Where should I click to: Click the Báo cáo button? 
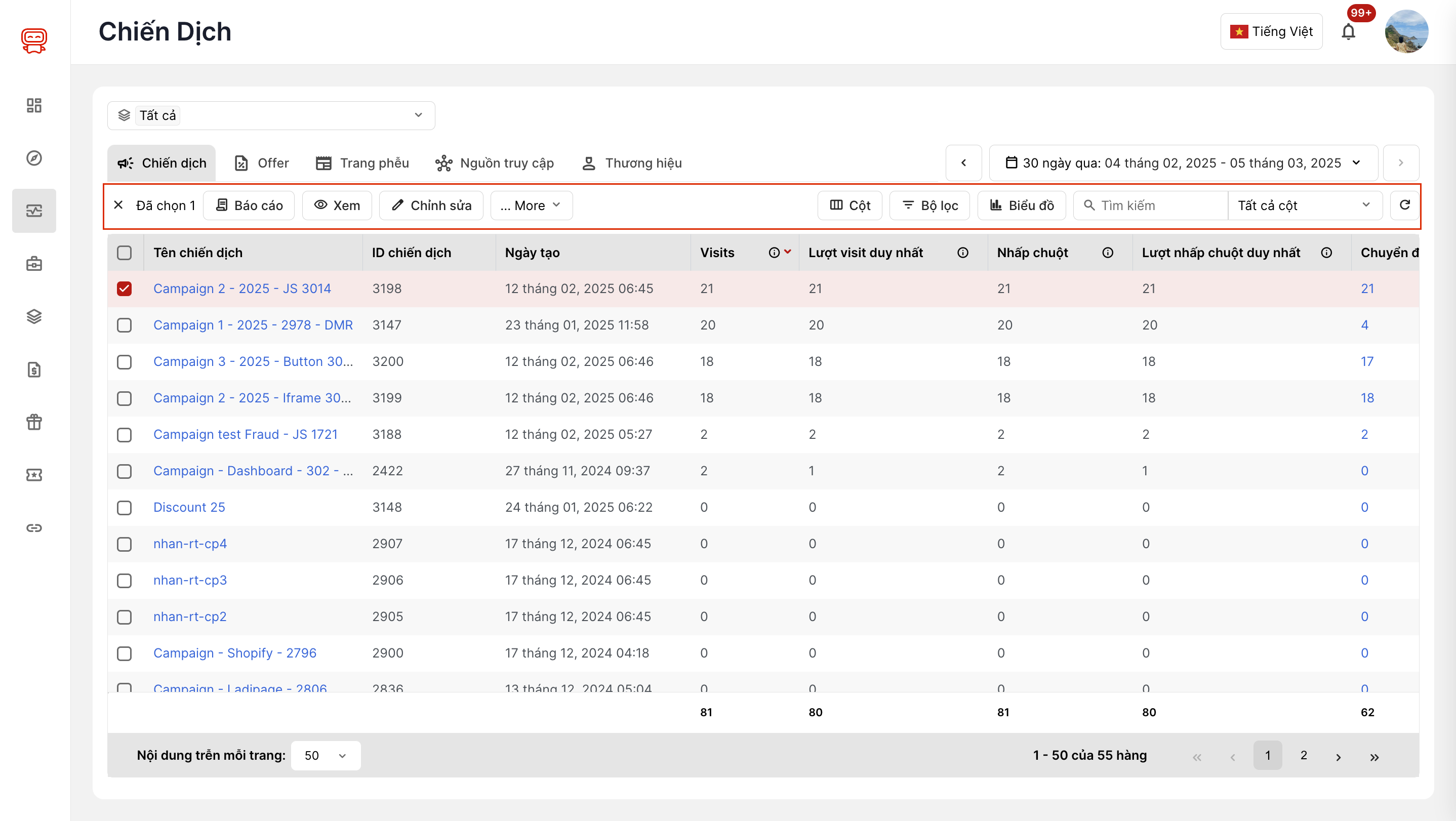[x=249, y=205]
